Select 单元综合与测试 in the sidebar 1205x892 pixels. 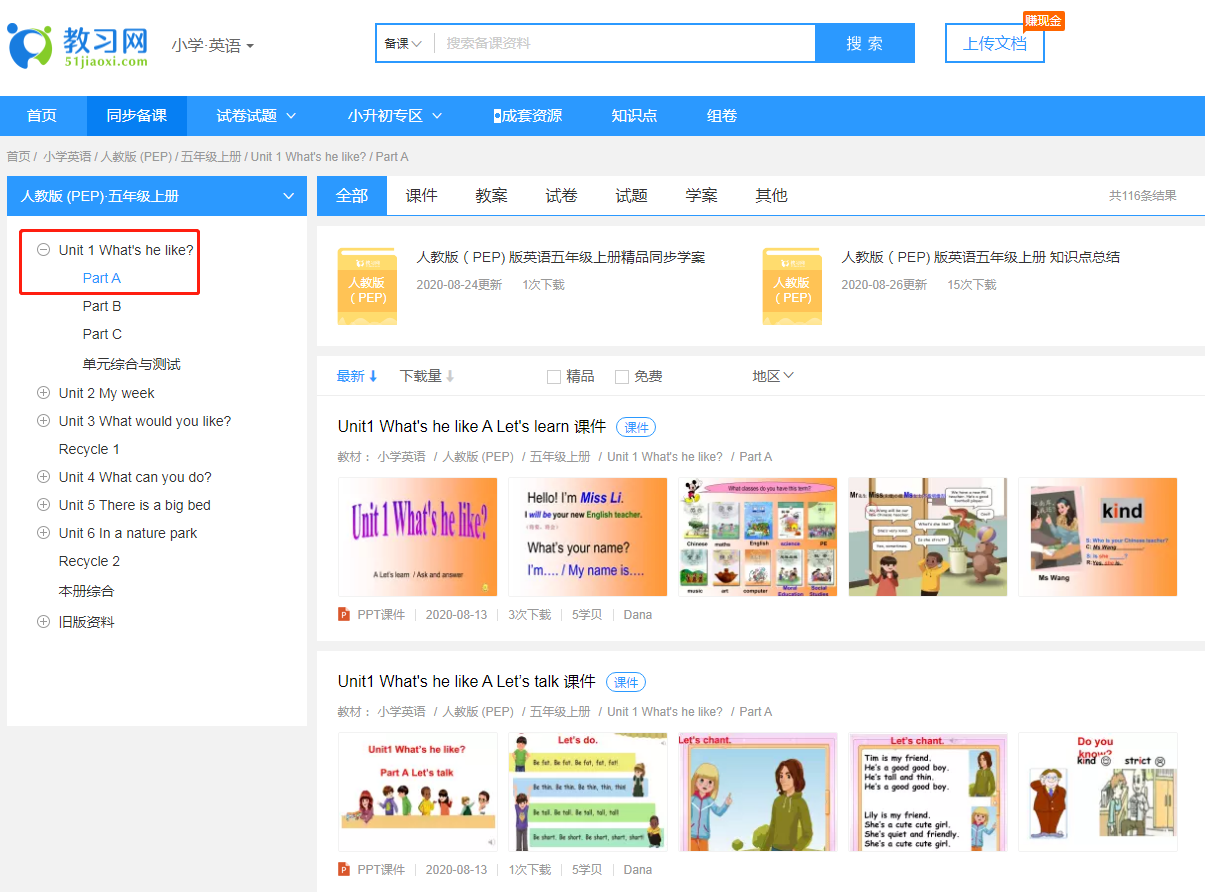point(132,364)
